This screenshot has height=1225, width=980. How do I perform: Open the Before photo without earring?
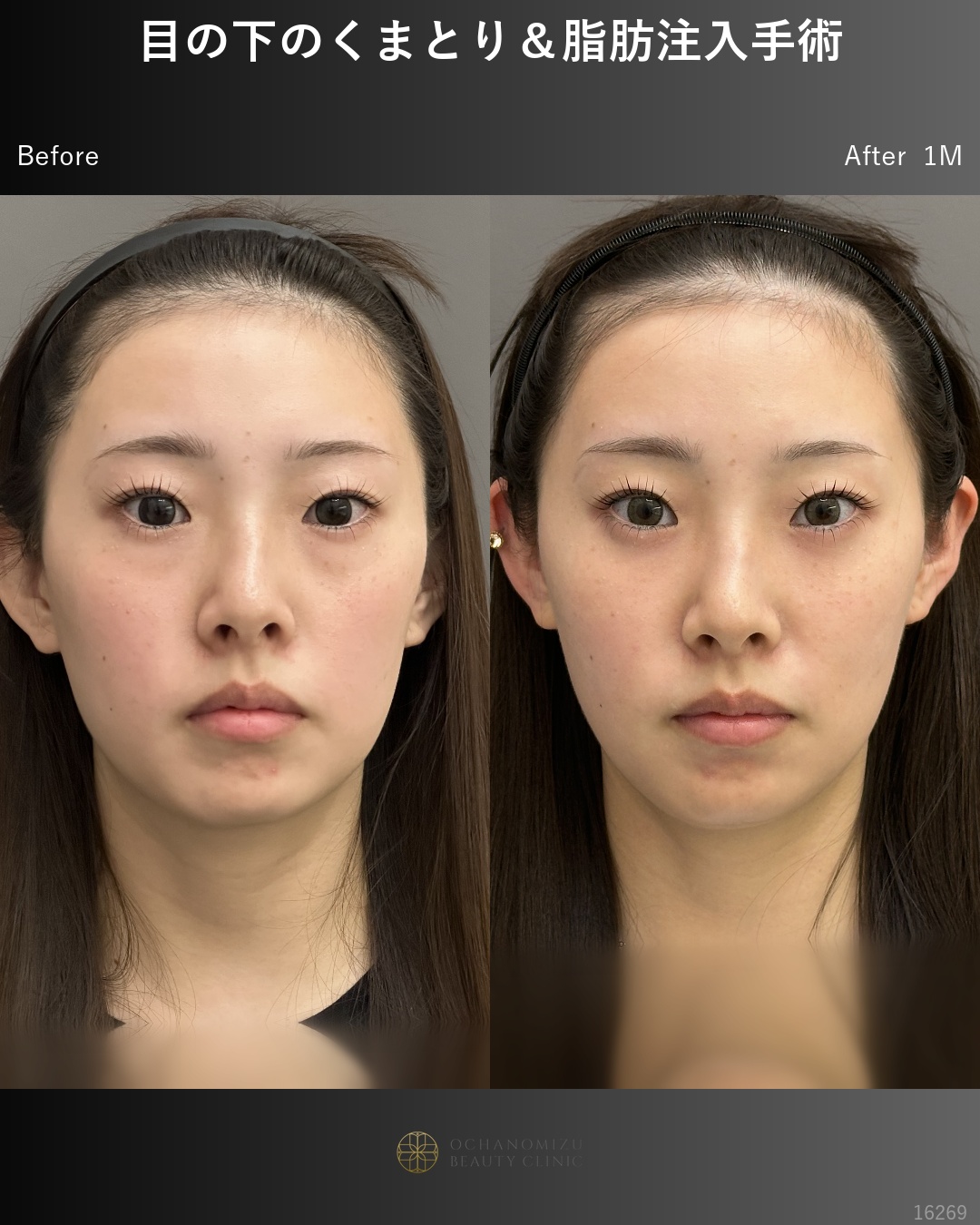245,642
